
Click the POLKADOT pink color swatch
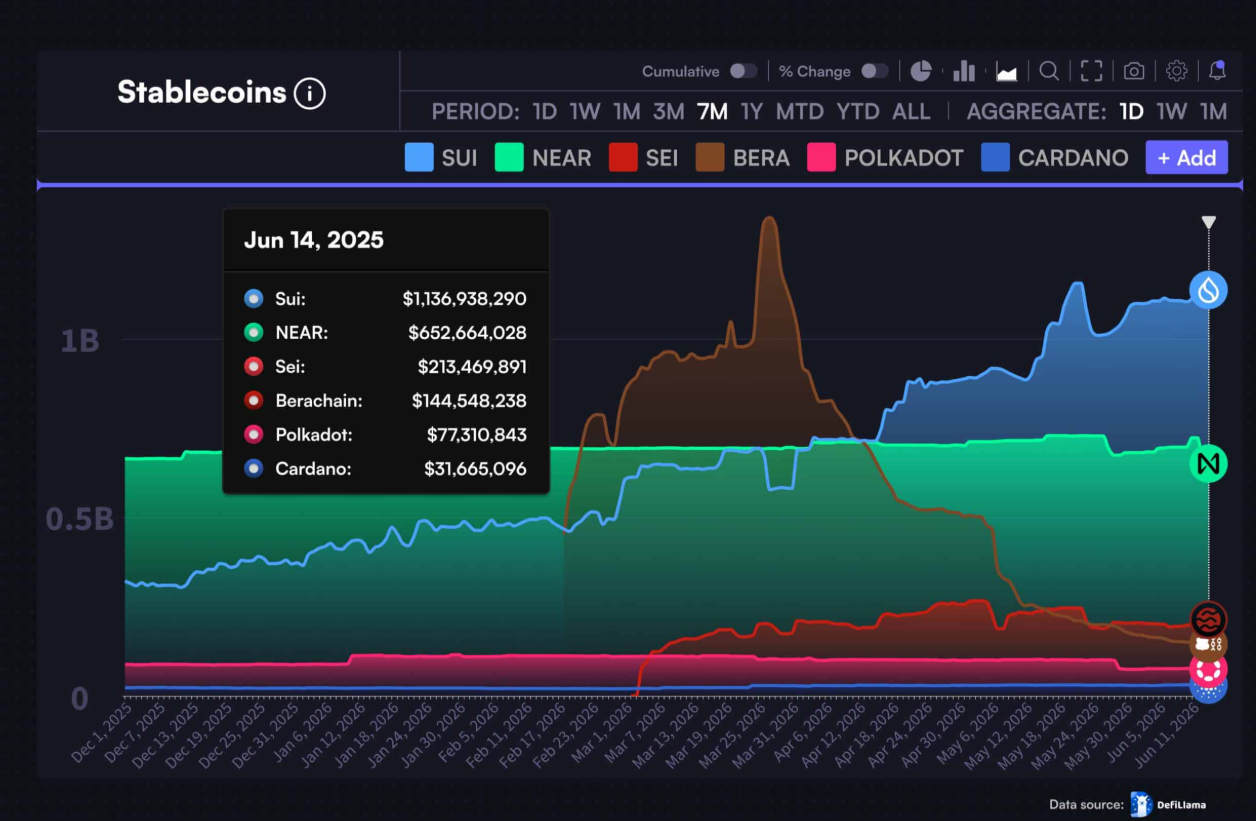click(x=821, y=158)
